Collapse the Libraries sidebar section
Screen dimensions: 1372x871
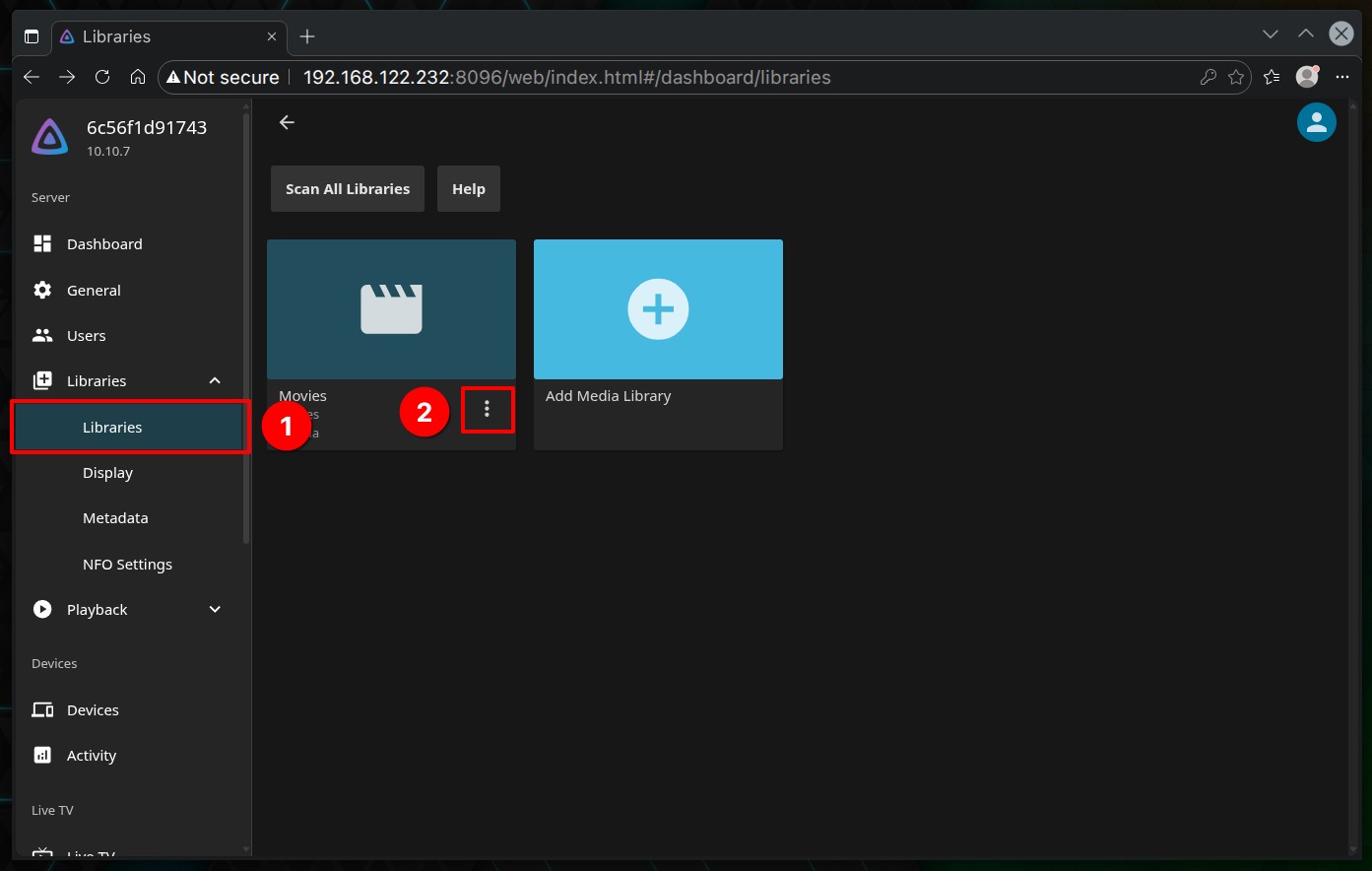(215, 381)
